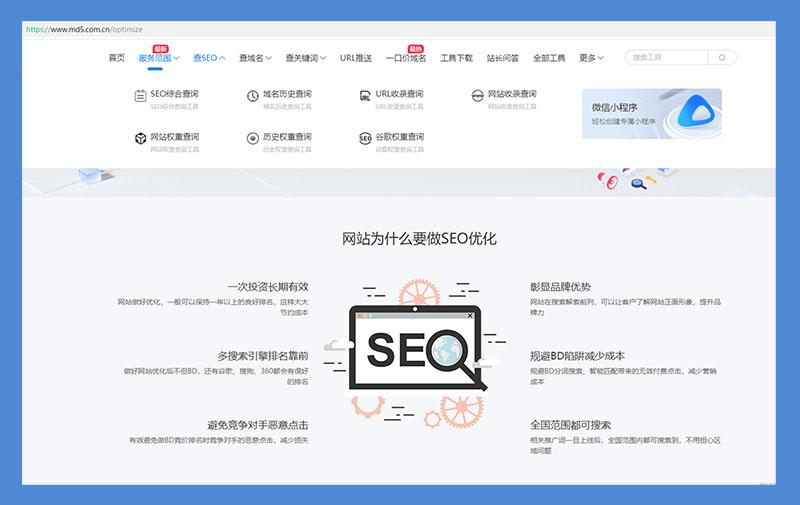Click the 域名历史查询 clock icon
The image size is (800, 505).
(x=253, y=96)
